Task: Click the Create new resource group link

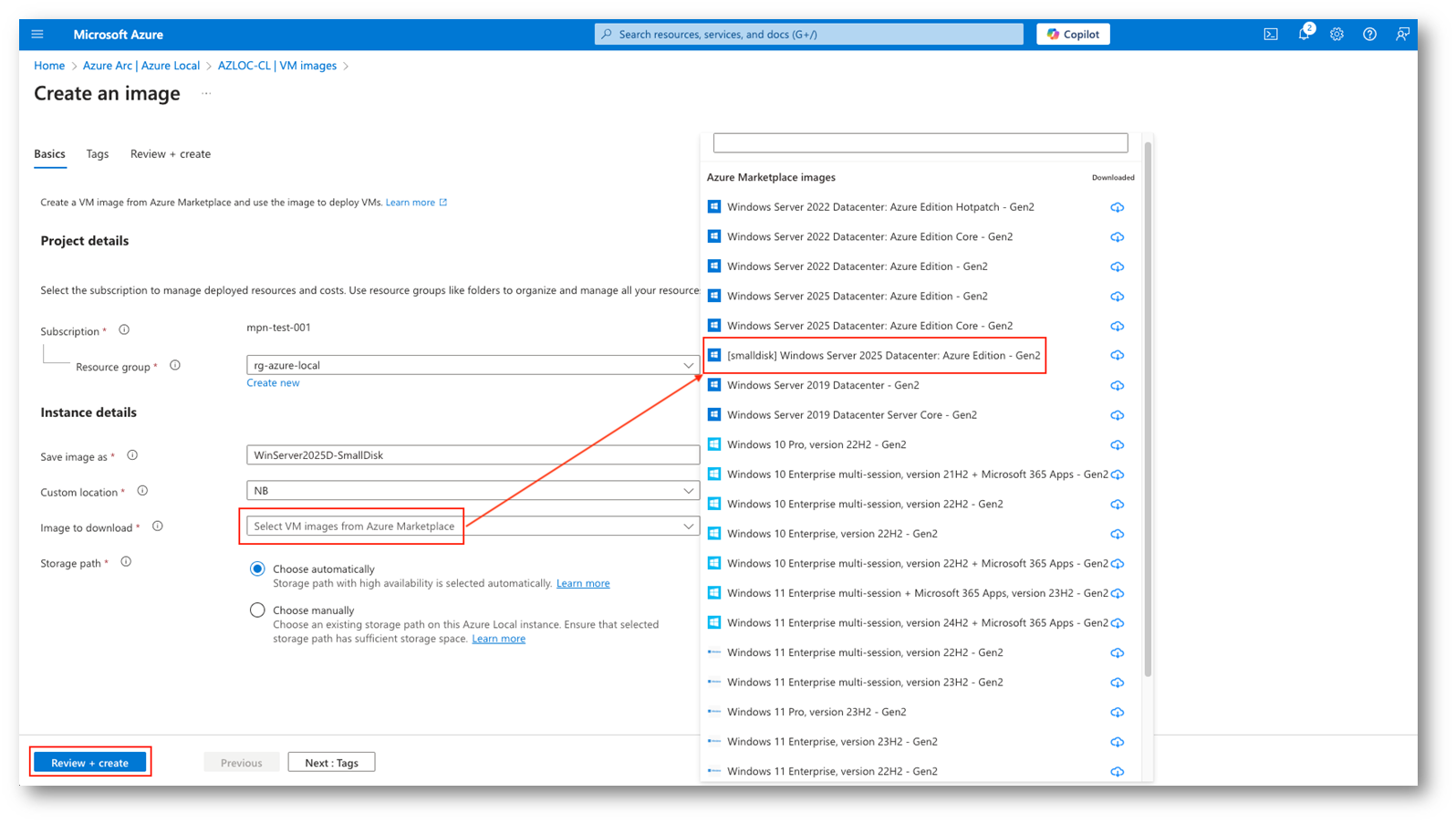Action: (273, 383)
